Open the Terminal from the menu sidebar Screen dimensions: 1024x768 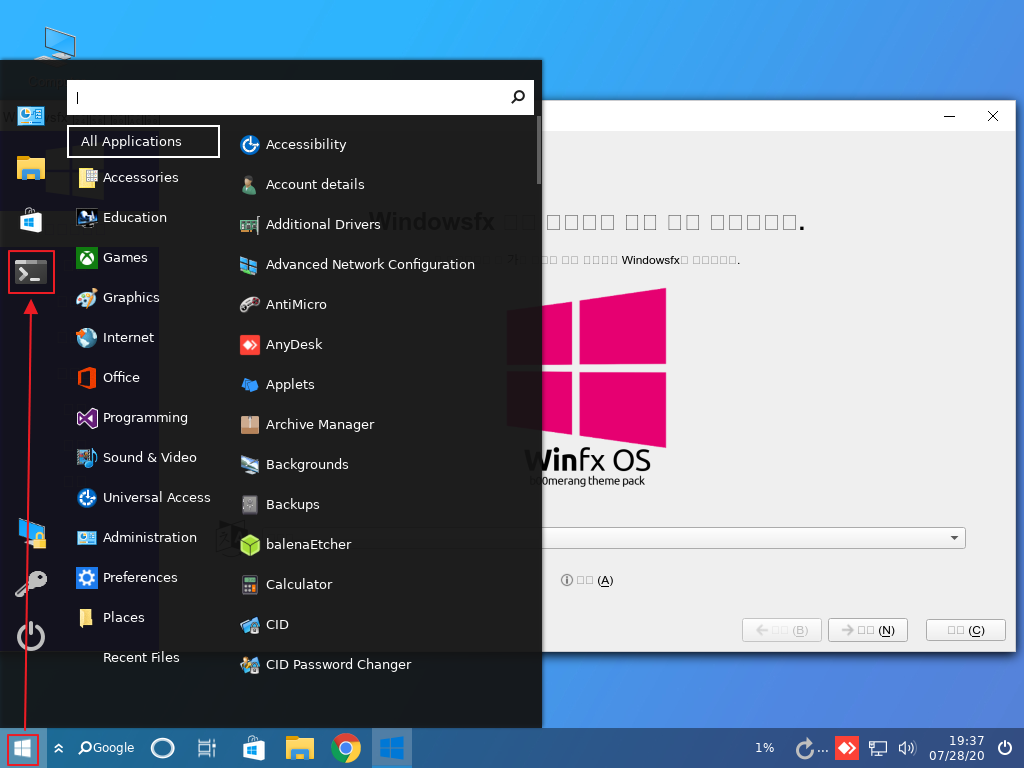[x=31, y=272]
